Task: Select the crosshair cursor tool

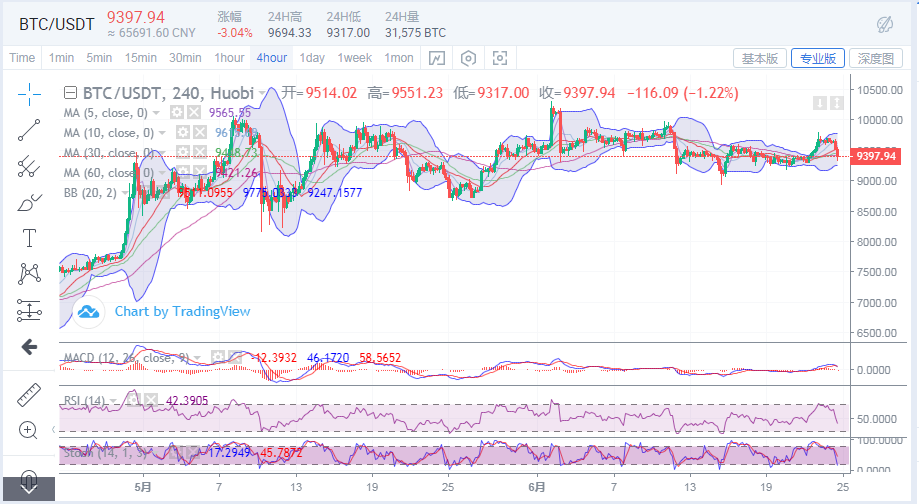Action: click(29, 93)
